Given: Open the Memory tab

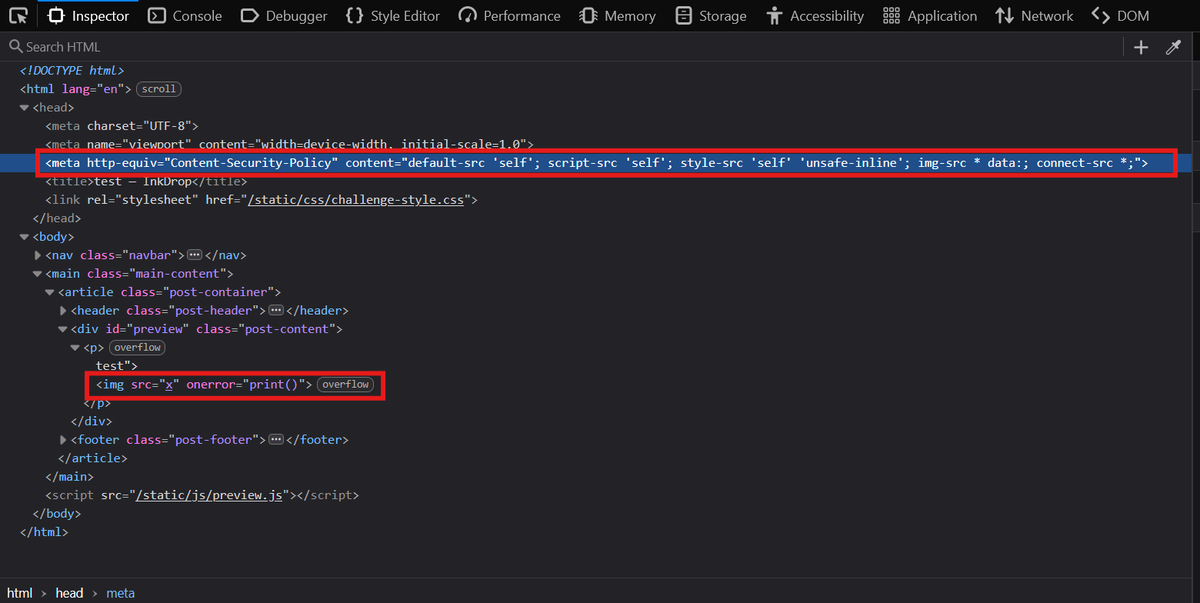Looking at the screenshot, I should [617, 16].
